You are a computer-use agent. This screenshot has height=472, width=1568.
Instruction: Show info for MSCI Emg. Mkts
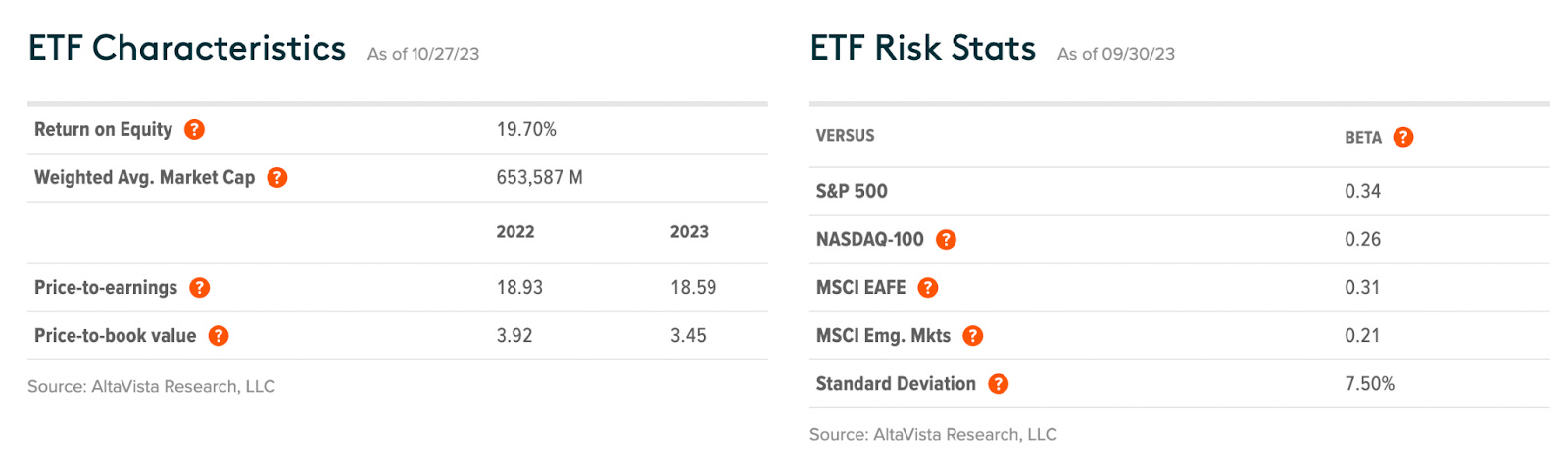[x=972, y=335]
